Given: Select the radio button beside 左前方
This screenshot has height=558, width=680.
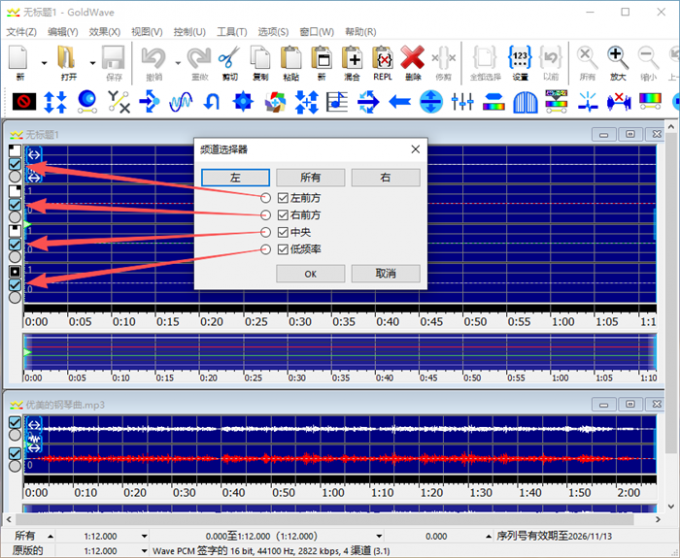Looking at the screenshot, I should tap(265, 198).
